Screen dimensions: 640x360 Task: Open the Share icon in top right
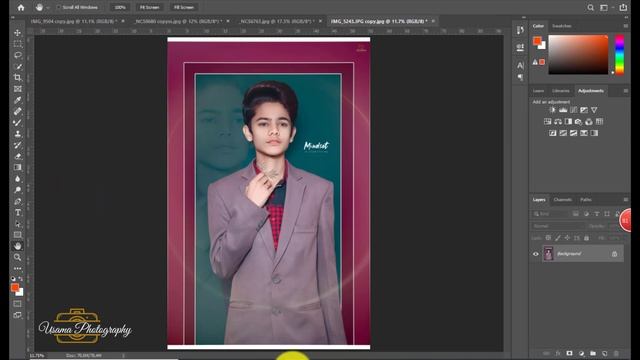623,7
